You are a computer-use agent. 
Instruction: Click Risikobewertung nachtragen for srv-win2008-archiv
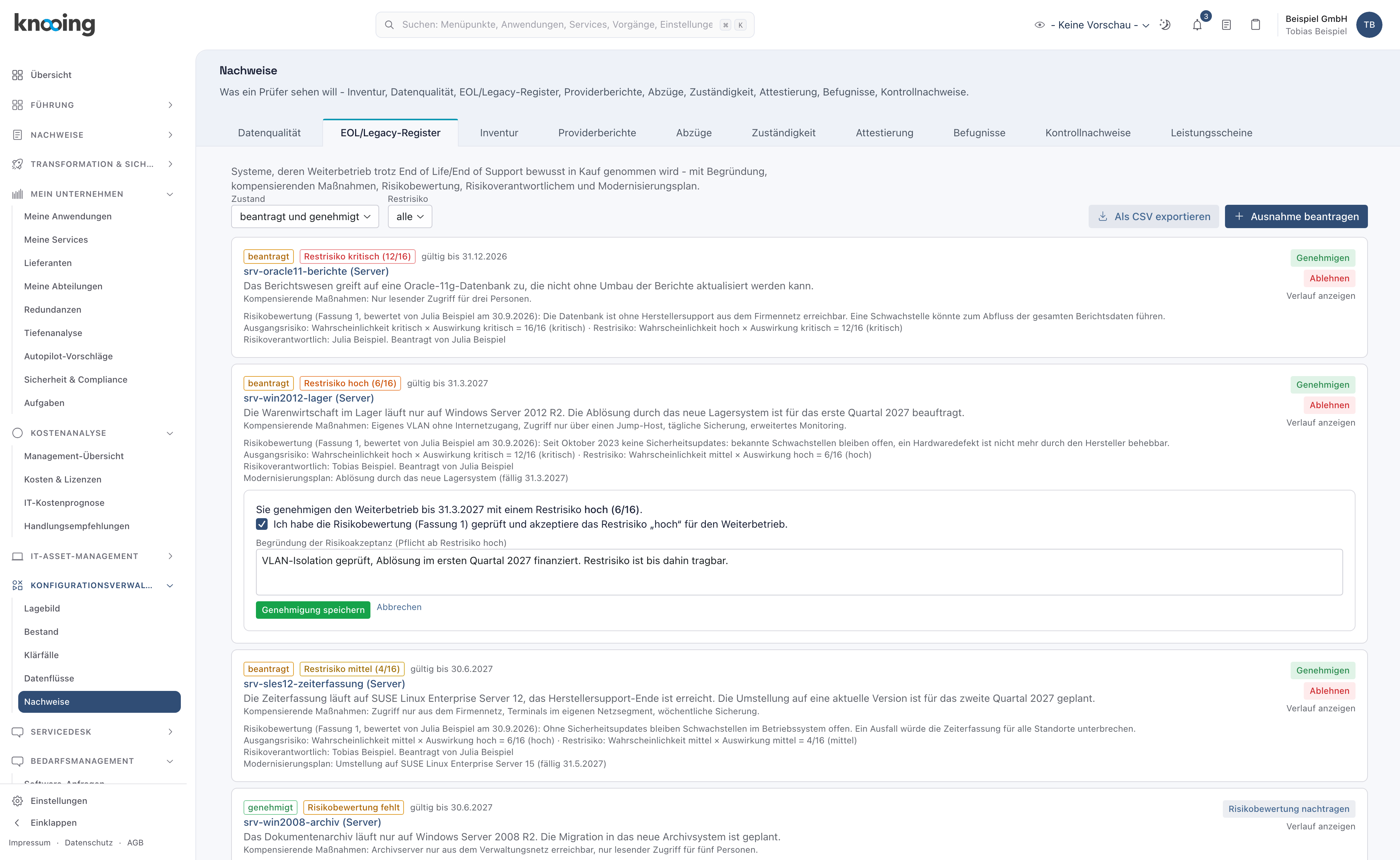pyautogui.click(x=1288, y=809)
